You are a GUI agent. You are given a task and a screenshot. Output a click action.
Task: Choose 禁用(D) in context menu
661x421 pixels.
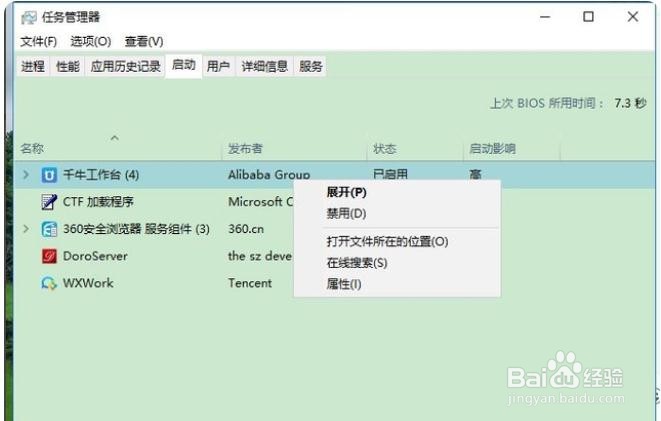346,213
